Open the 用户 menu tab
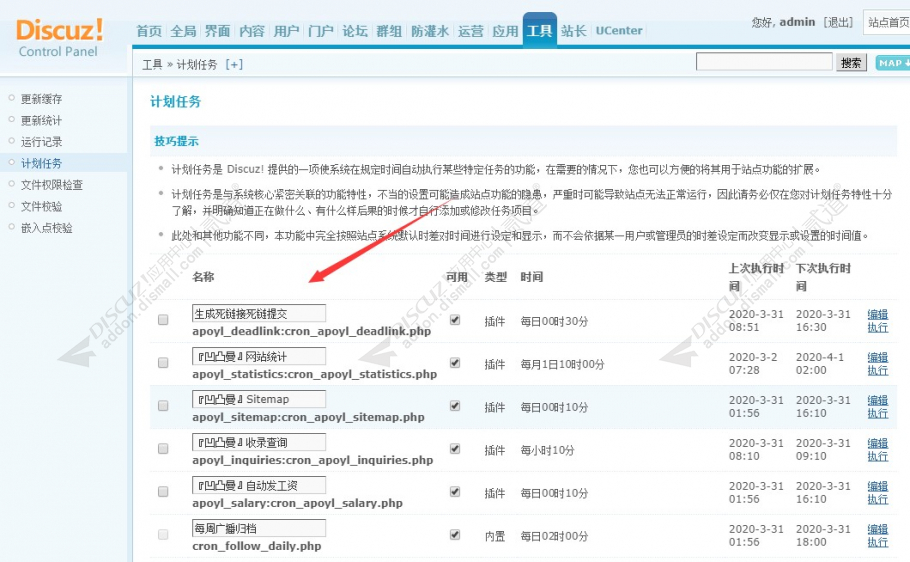The image size is (910, 562). (x=286, y=31)
